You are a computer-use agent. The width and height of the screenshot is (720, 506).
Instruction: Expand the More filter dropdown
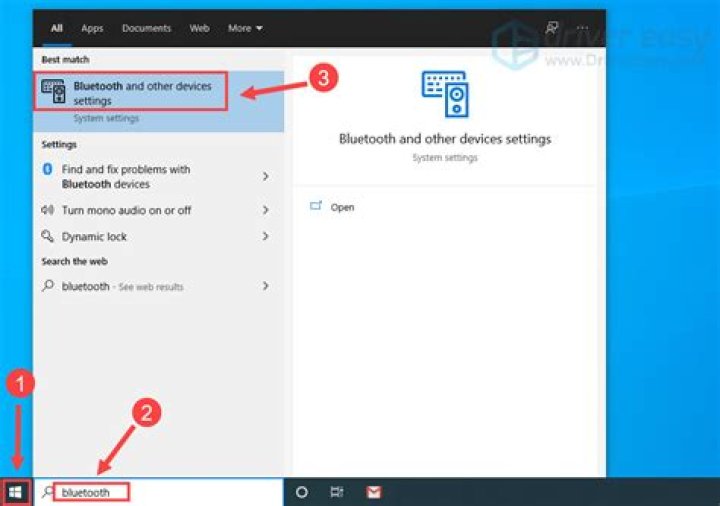coord(245,28)
